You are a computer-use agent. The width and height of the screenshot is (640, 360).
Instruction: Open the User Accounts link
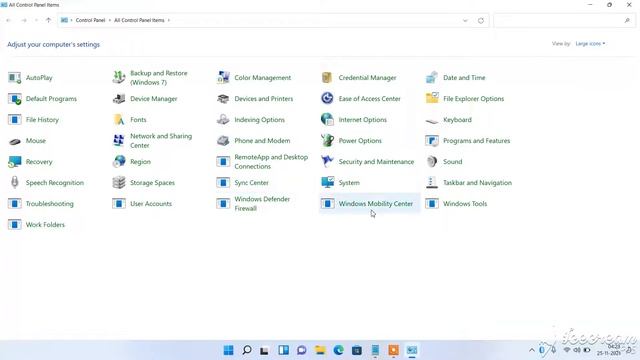[x=151, y=204]
